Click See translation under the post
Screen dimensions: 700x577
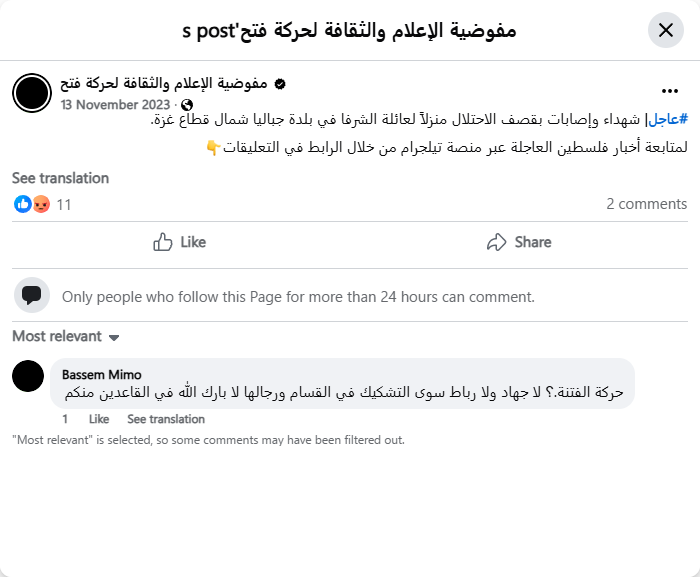(x=60, y=178)
